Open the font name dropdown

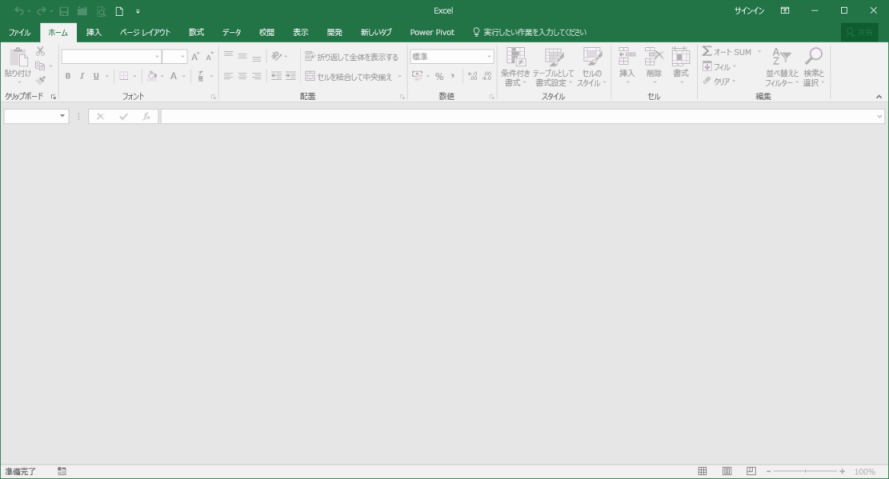[x=157, y=57]
